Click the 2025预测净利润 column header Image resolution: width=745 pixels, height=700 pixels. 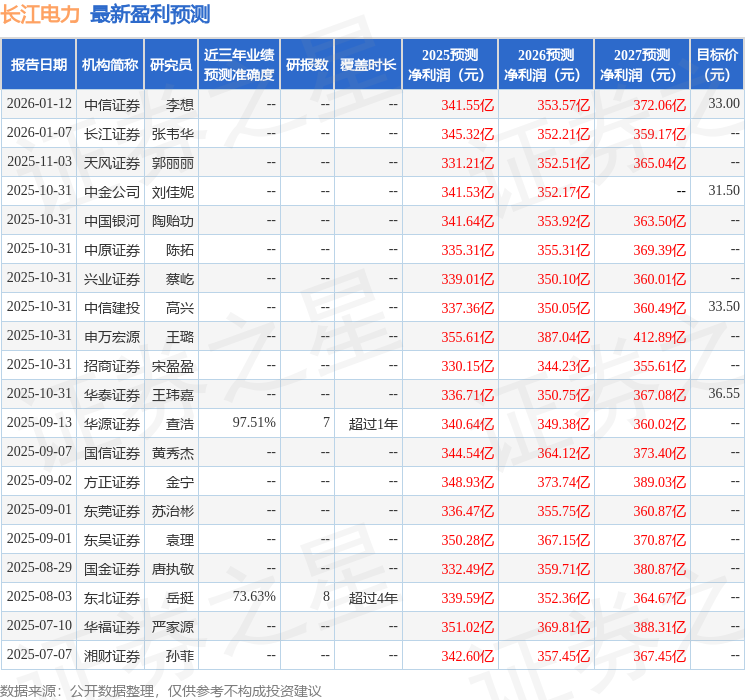450,64
